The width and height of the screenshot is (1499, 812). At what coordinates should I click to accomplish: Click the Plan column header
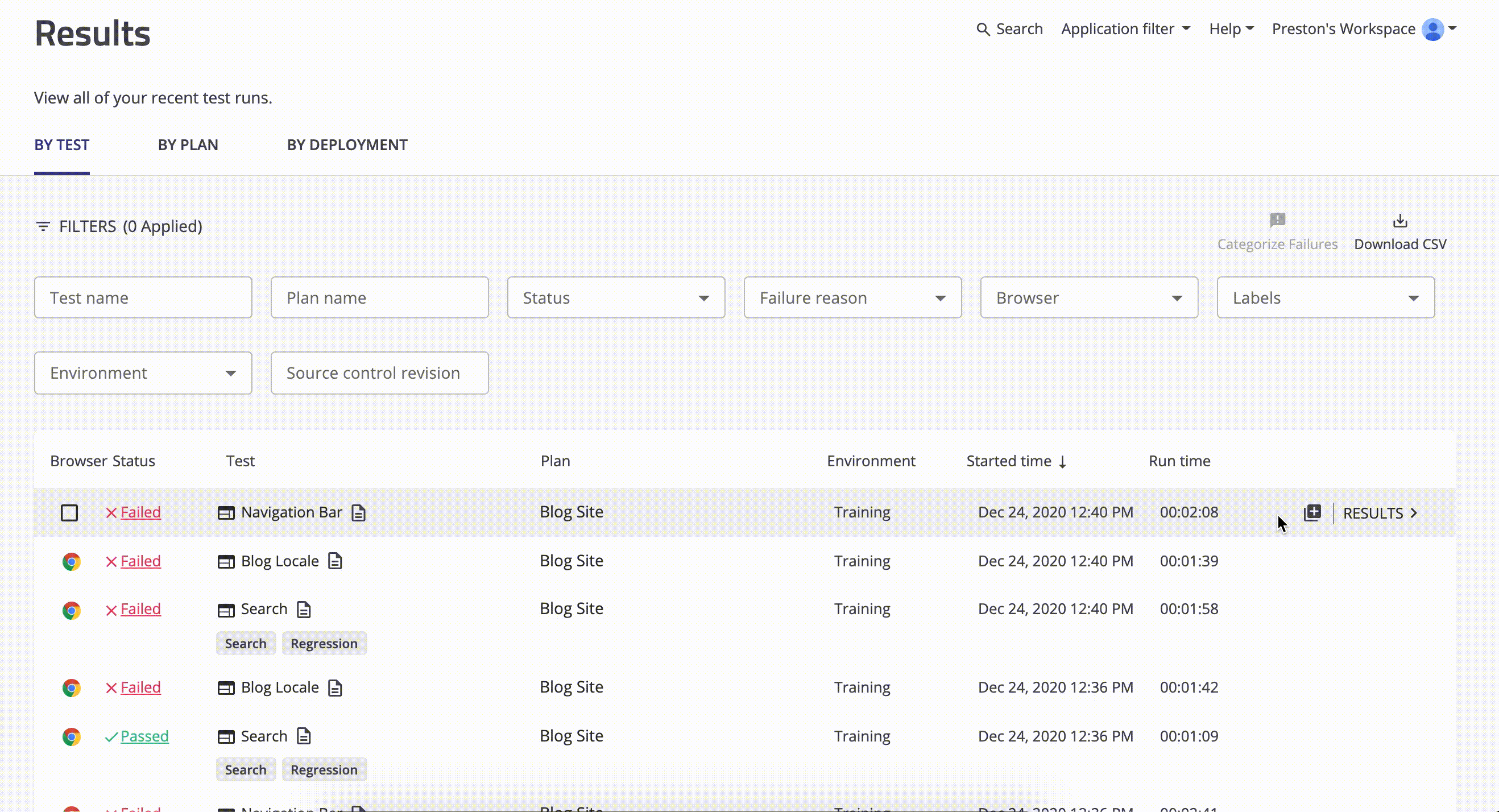coord(555,461)
